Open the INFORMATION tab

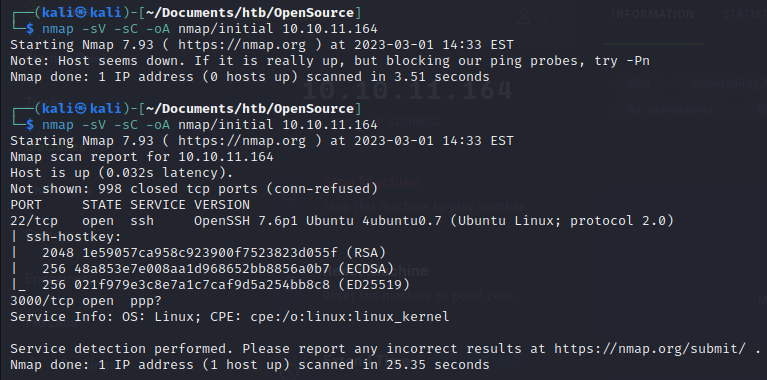click(653, 14)
